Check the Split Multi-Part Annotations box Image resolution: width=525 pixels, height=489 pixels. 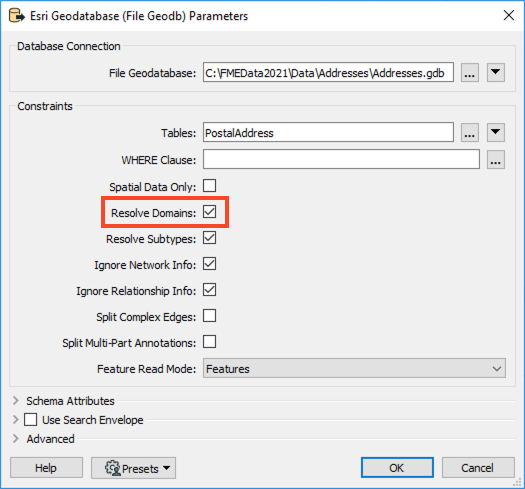(210, 342)
